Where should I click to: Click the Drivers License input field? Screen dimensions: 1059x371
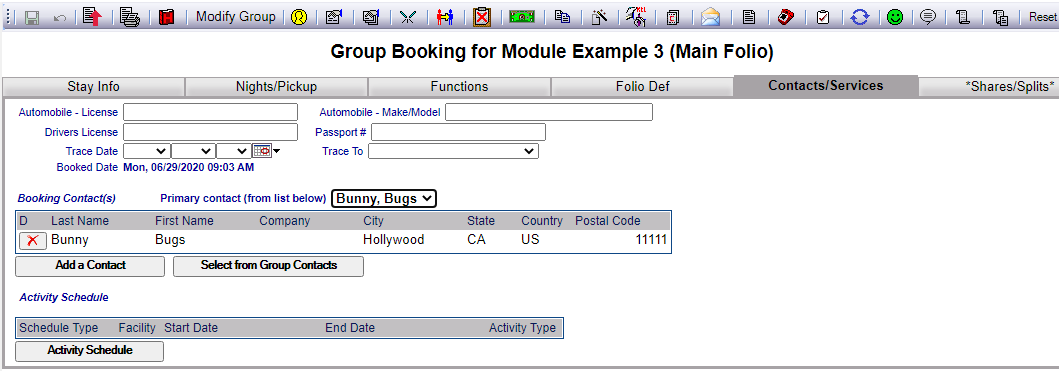point(210,132)
